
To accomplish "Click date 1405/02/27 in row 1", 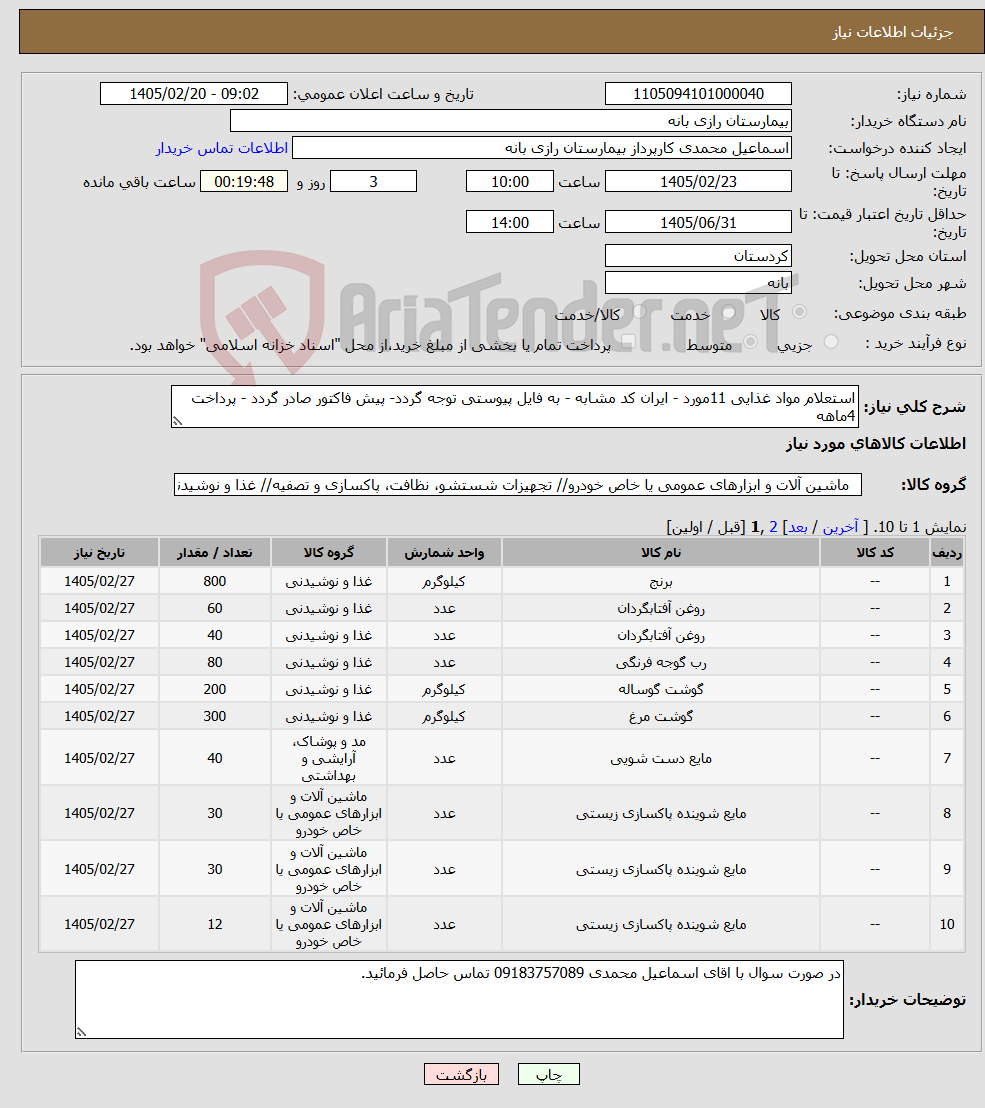I will click(99, 582).
